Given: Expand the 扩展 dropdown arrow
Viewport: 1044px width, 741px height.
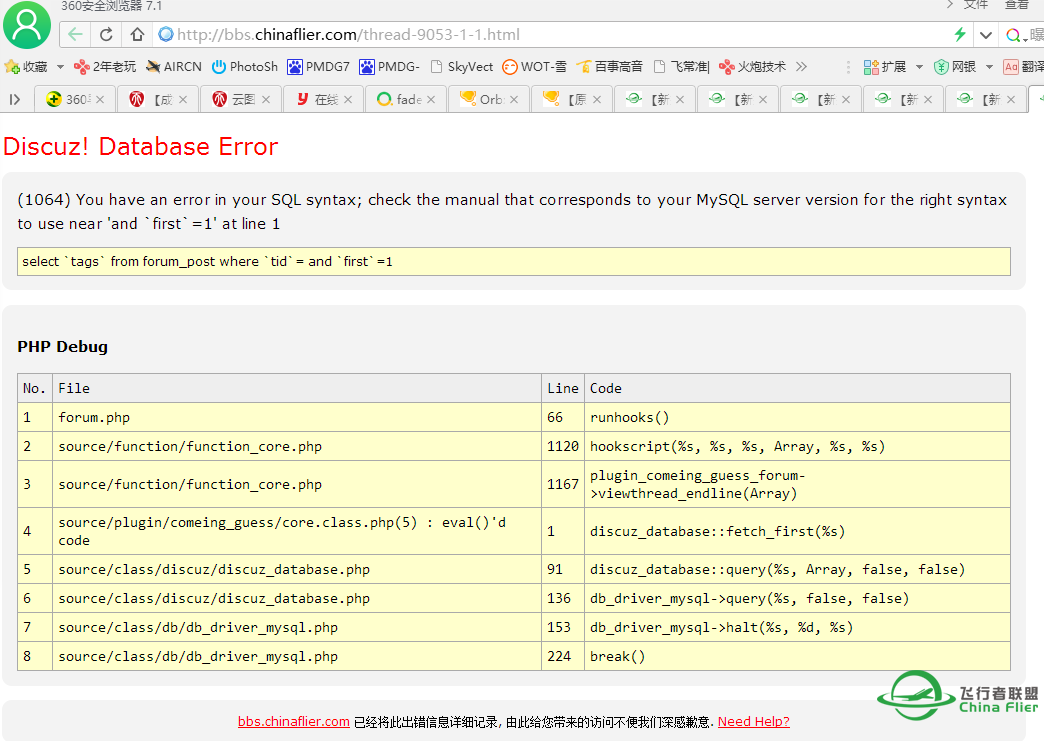Looking at the screenshot, I should tap(919, 67).
